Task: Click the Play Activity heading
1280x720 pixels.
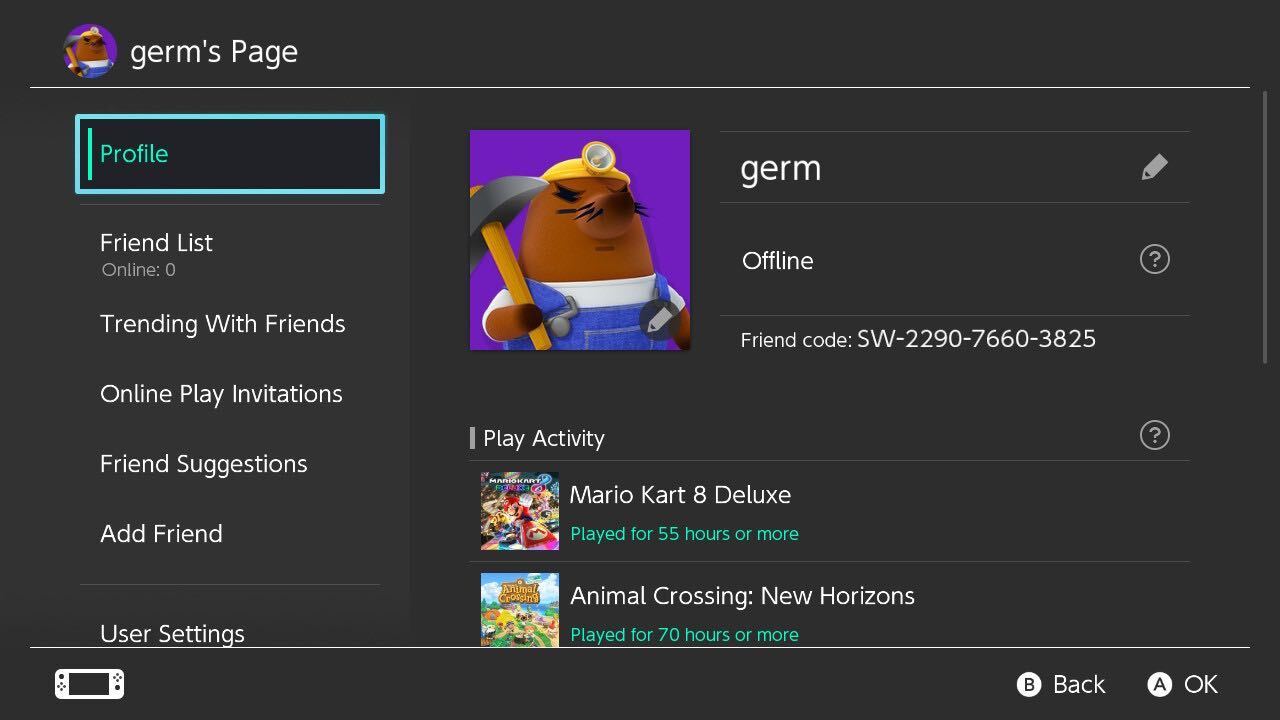Action: click(544, 438)
